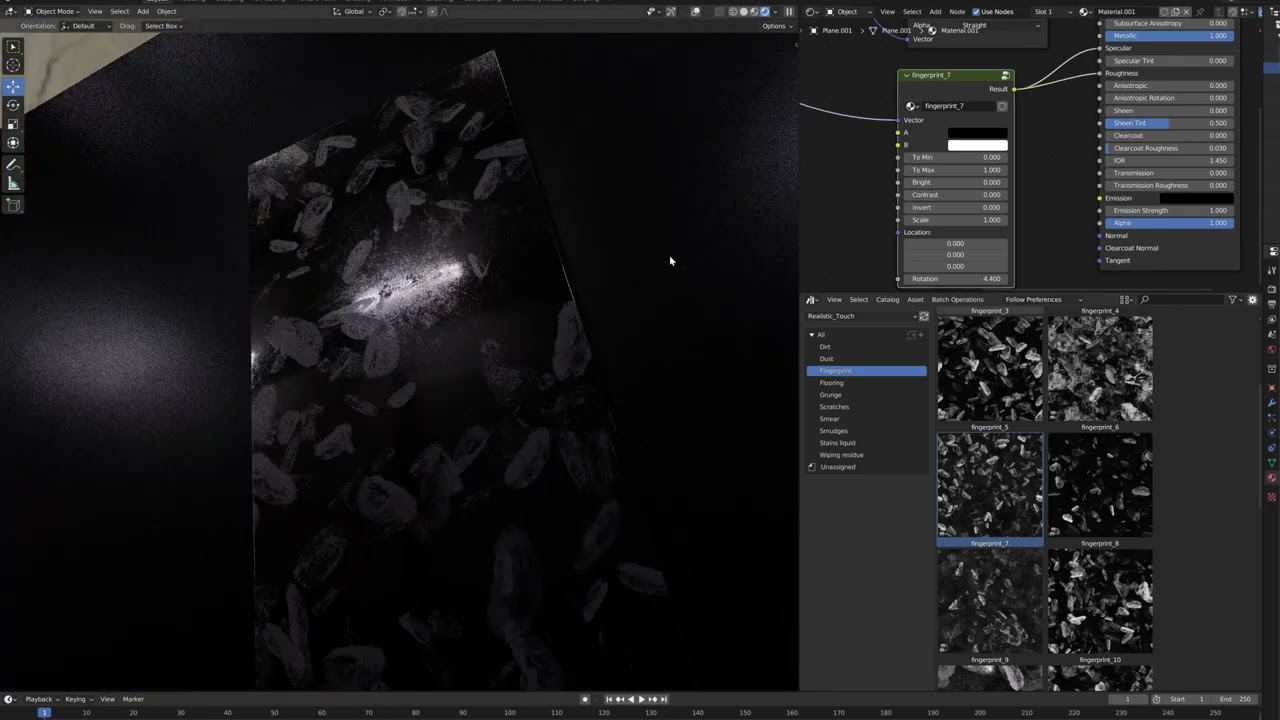1280x720 pixels.
Task: Activate the Scale tool
Action: [13, 124]
